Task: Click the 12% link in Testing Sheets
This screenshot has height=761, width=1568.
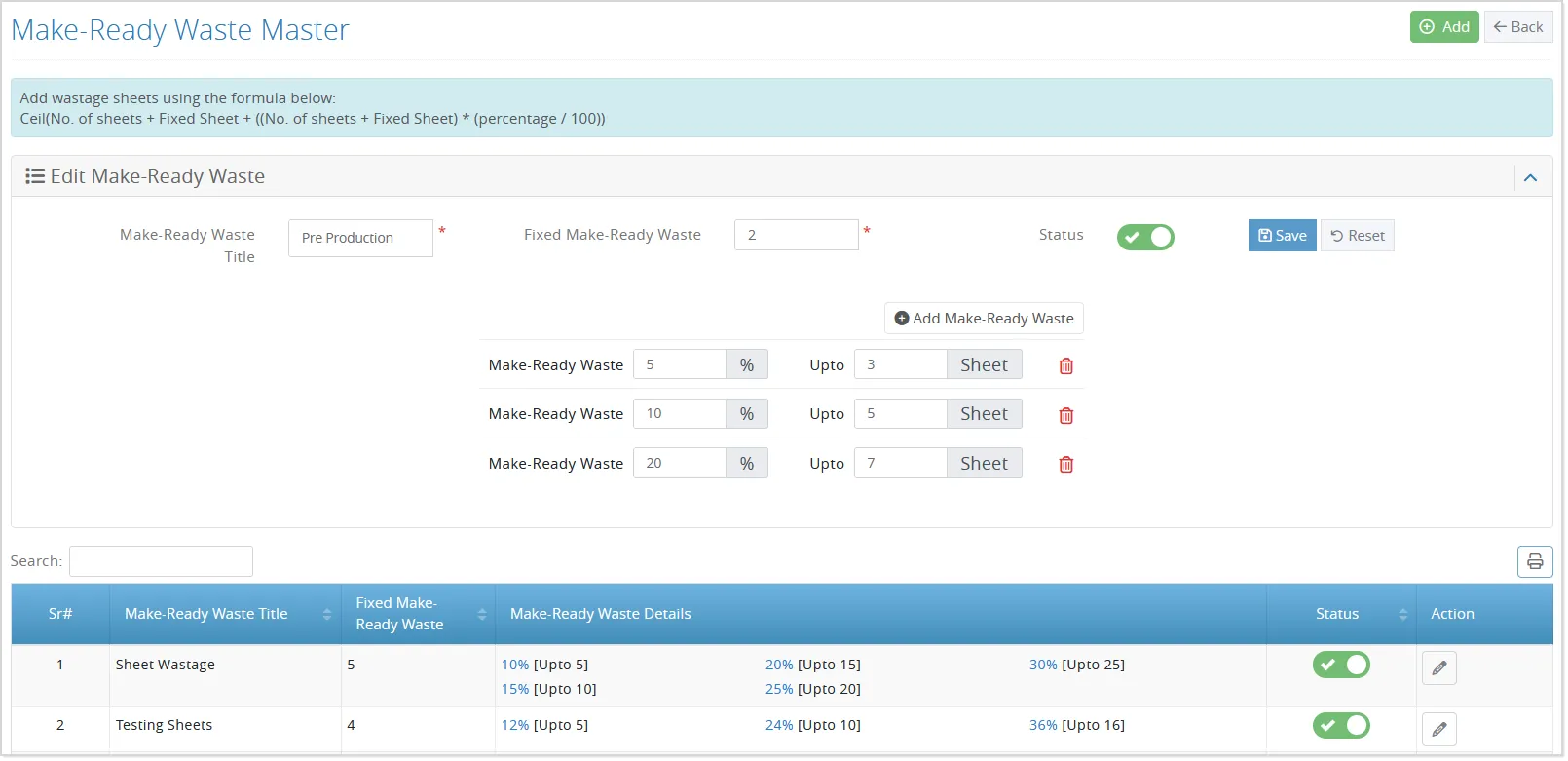Action: pyautogui.click(x=515, y=726)
